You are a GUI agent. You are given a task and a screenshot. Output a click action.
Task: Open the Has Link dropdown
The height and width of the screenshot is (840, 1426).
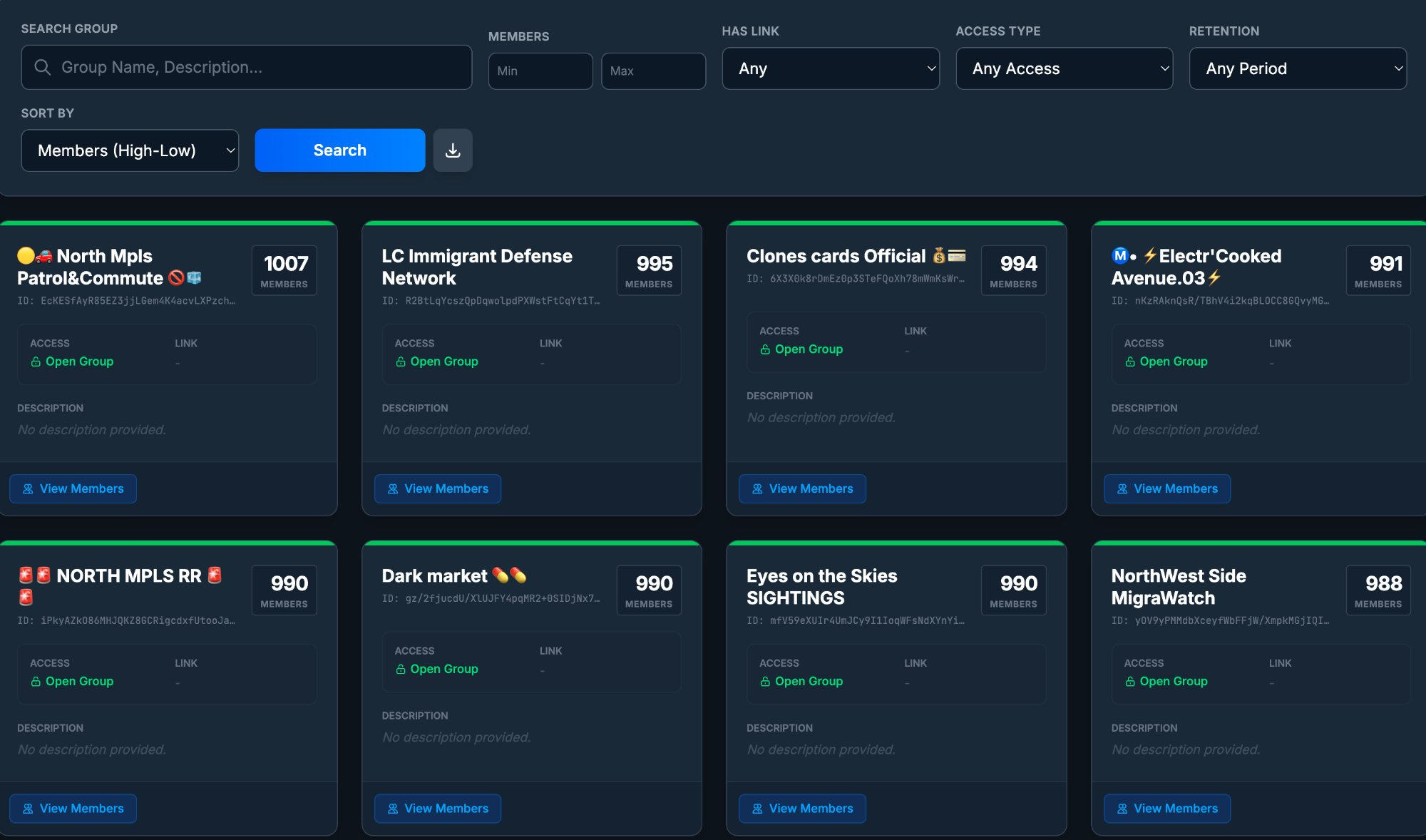click(831, 68)
